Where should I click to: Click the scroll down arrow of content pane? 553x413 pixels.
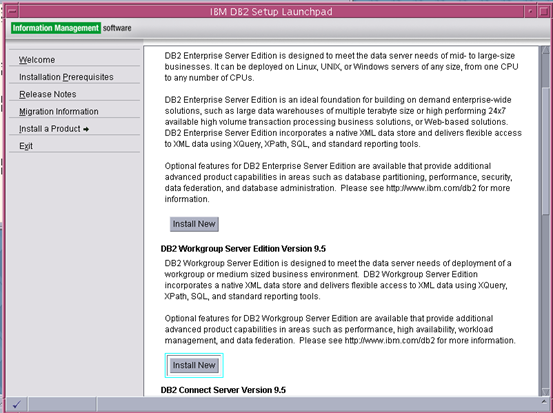pyautogui.click(x=546, y=391)
